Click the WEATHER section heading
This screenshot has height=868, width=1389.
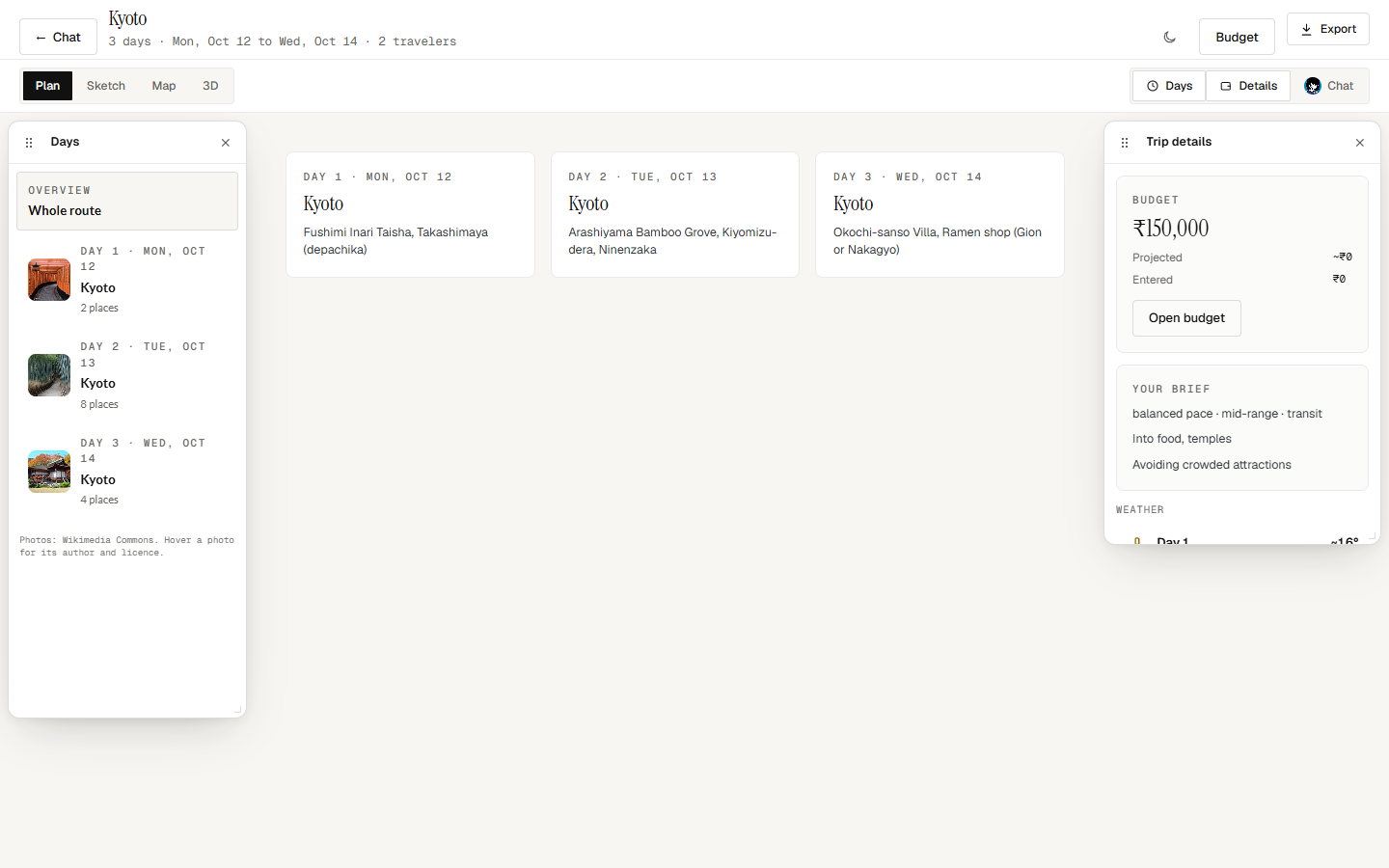pos(1140,510)
